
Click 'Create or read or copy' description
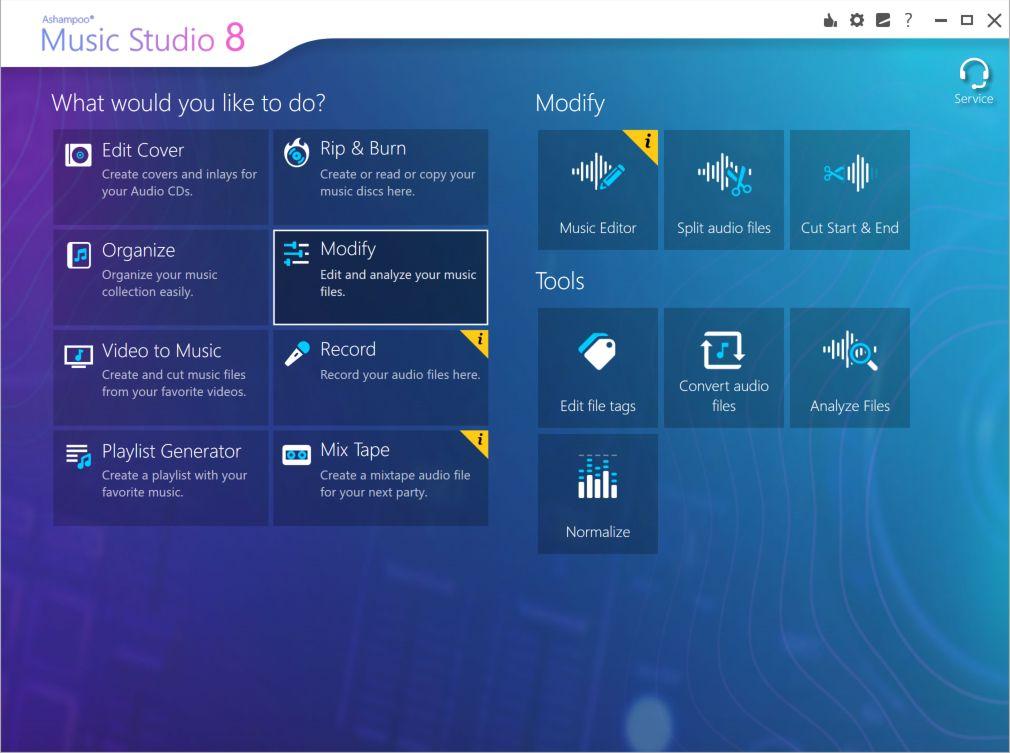click(397, 182)
